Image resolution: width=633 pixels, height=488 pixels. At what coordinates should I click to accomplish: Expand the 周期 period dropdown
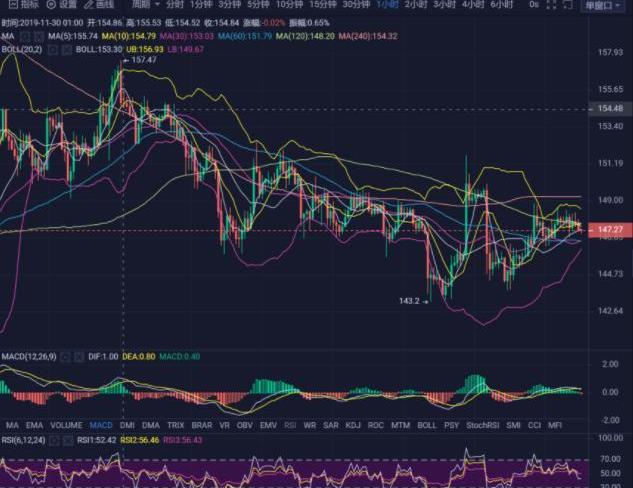click(144, 5)
